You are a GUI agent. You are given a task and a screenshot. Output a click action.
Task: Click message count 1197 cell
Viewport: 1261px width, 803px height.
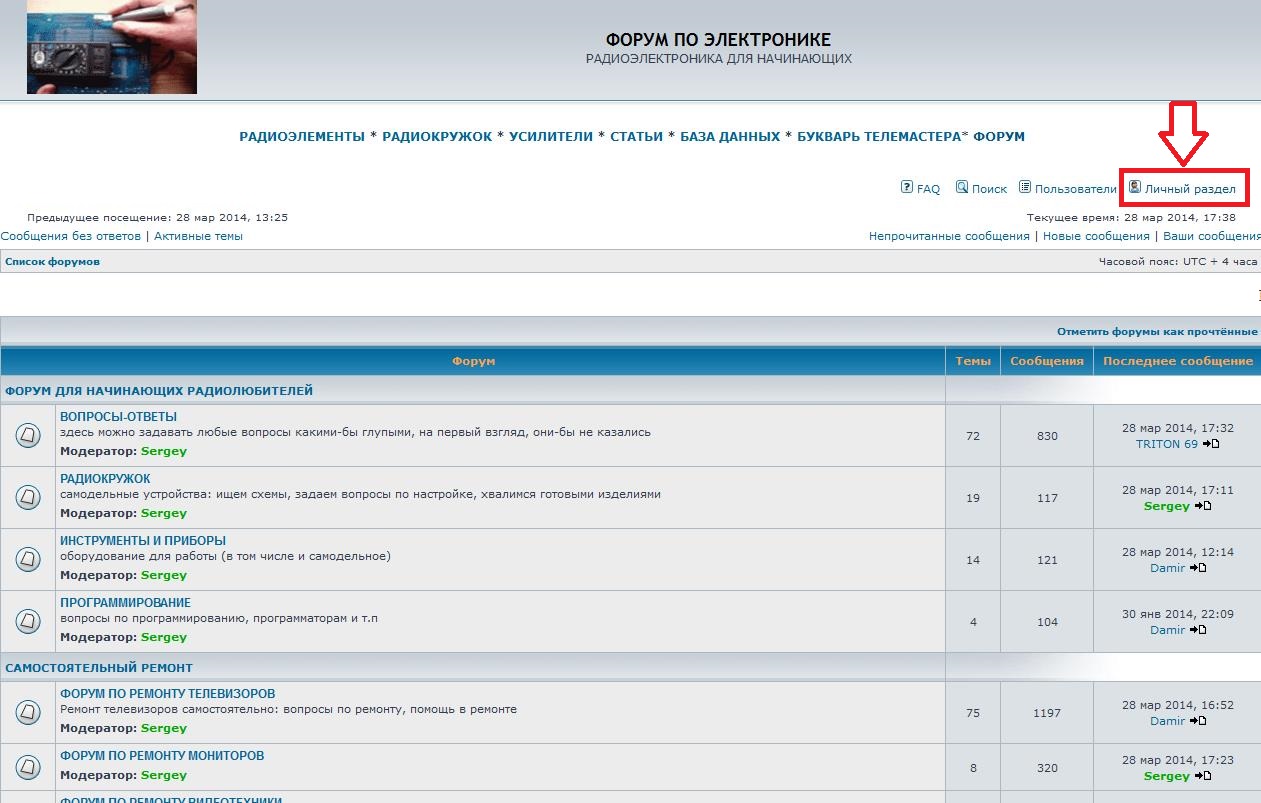pos(1047,713)
